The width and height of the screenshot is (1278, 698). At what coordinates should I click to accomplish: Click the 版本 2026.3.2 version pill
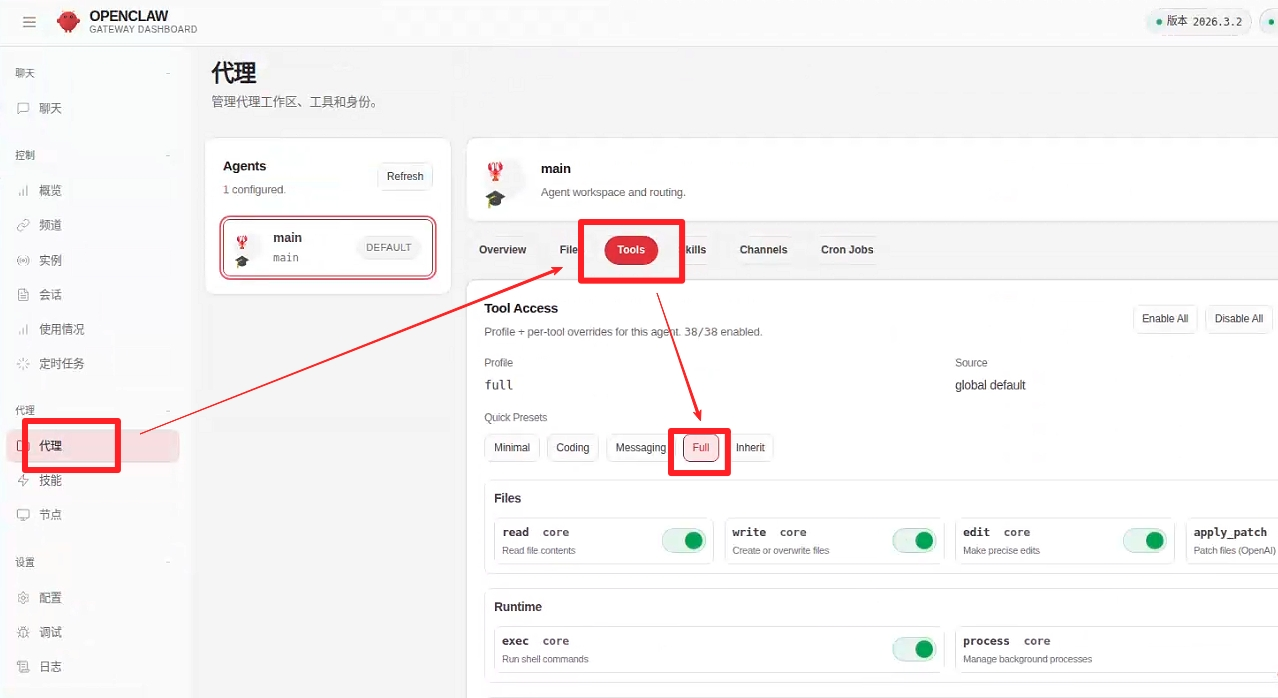(x=1198, y=21)
